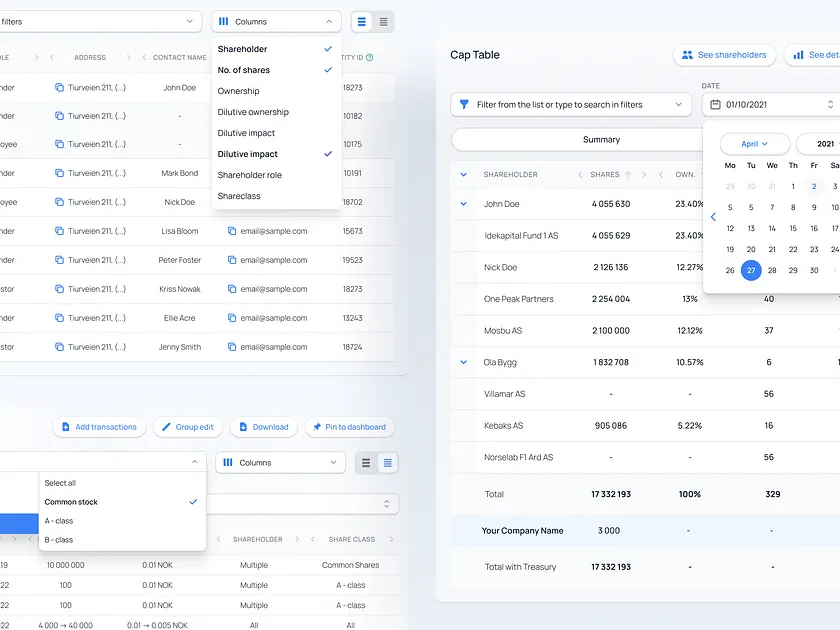Click the pencil icon on Group edit

166,427
